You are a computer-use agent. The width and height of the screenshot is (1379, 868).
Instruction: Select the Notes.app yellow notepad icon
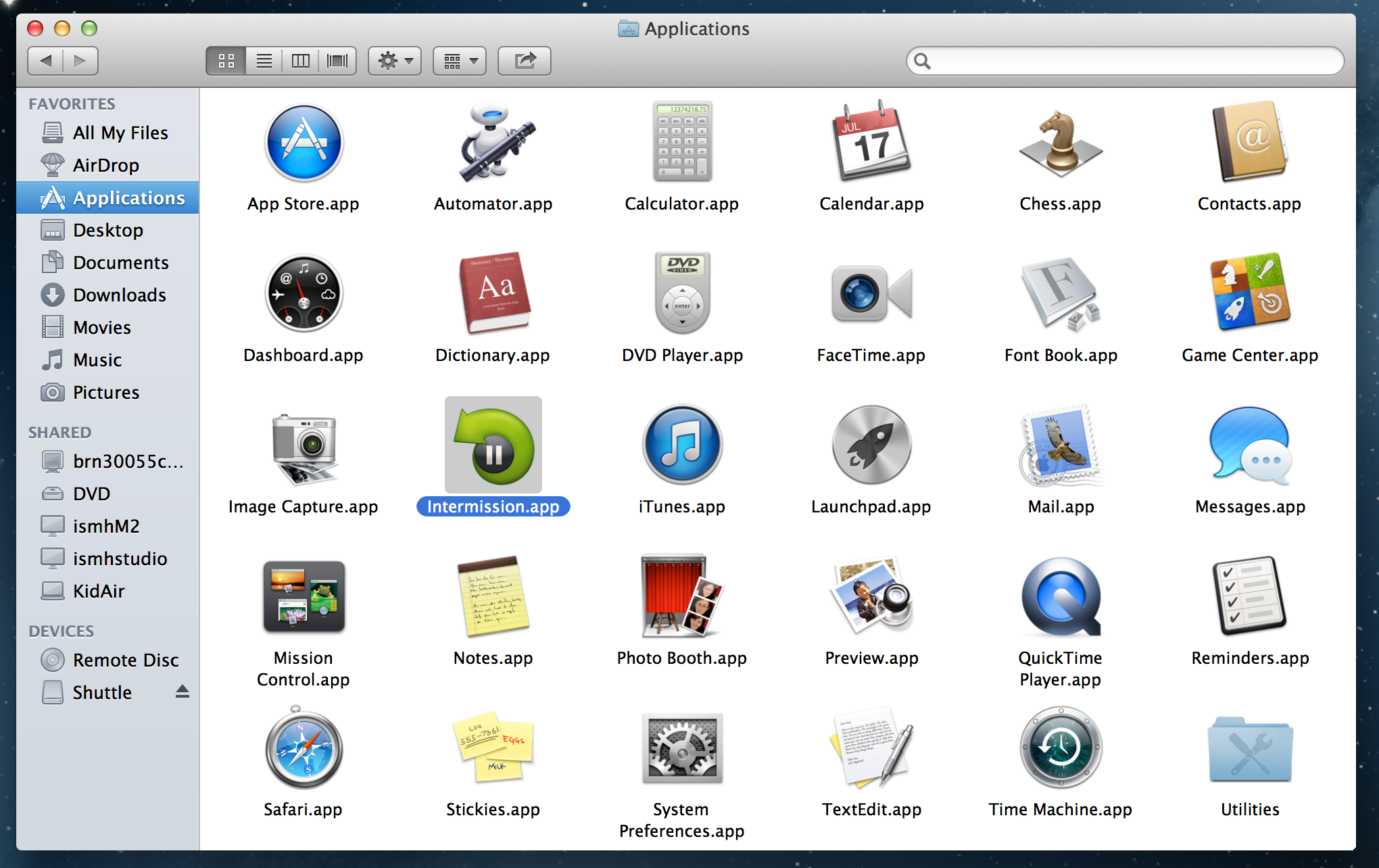click(x=493, y=596)
